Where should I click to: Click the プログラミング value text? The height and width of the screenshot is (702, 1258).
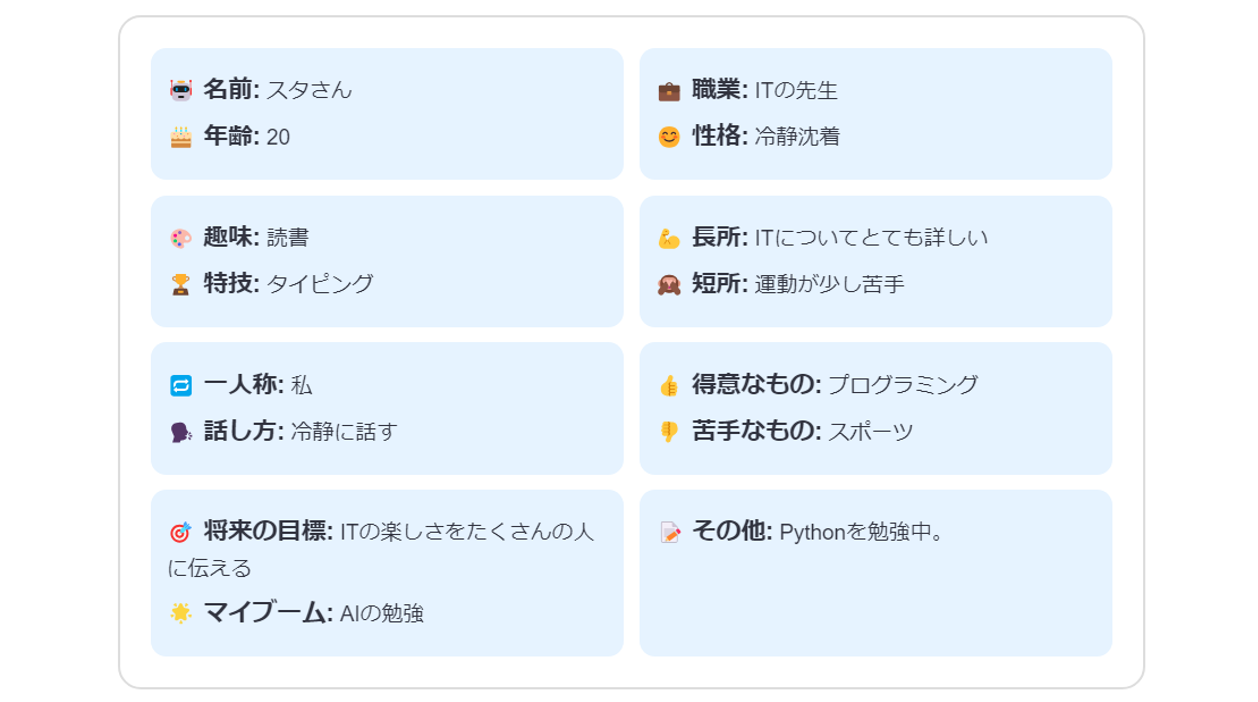[x=903, y=385]
